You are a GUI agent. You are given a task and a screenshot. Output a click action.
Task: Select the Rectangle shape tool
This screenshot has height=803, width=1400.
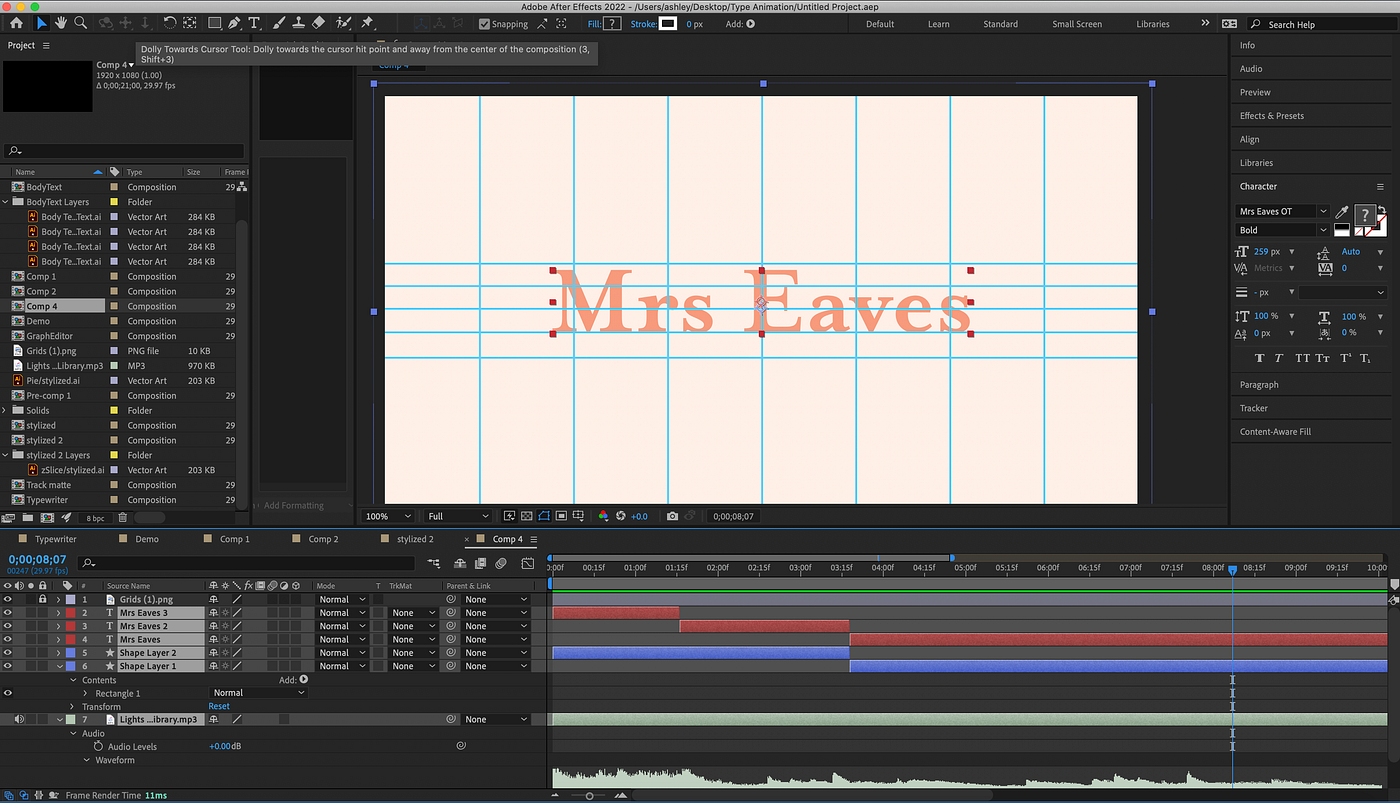pyautogui.click(x=215, y=23)
